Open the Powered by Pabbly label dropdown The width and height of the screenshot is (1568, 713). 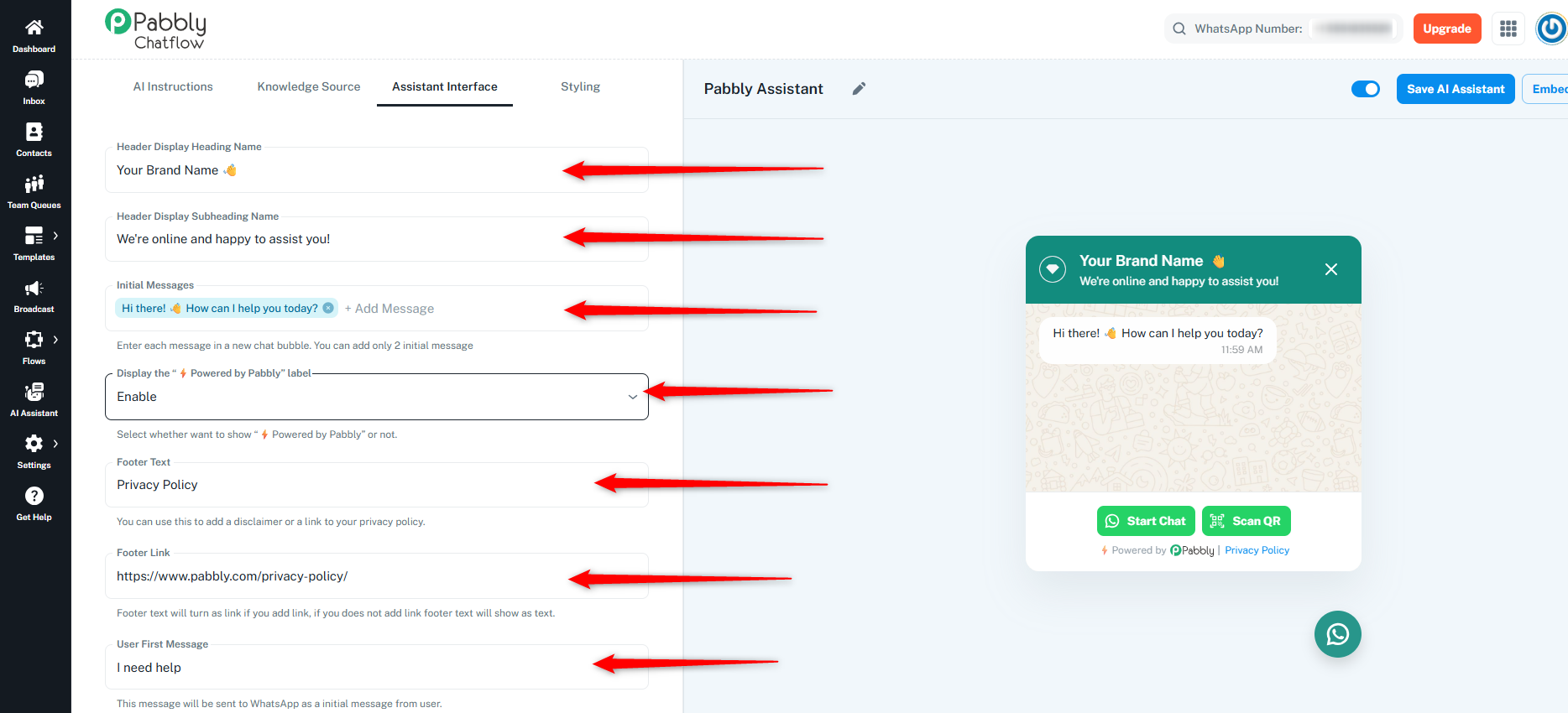[x=377, y=397]
